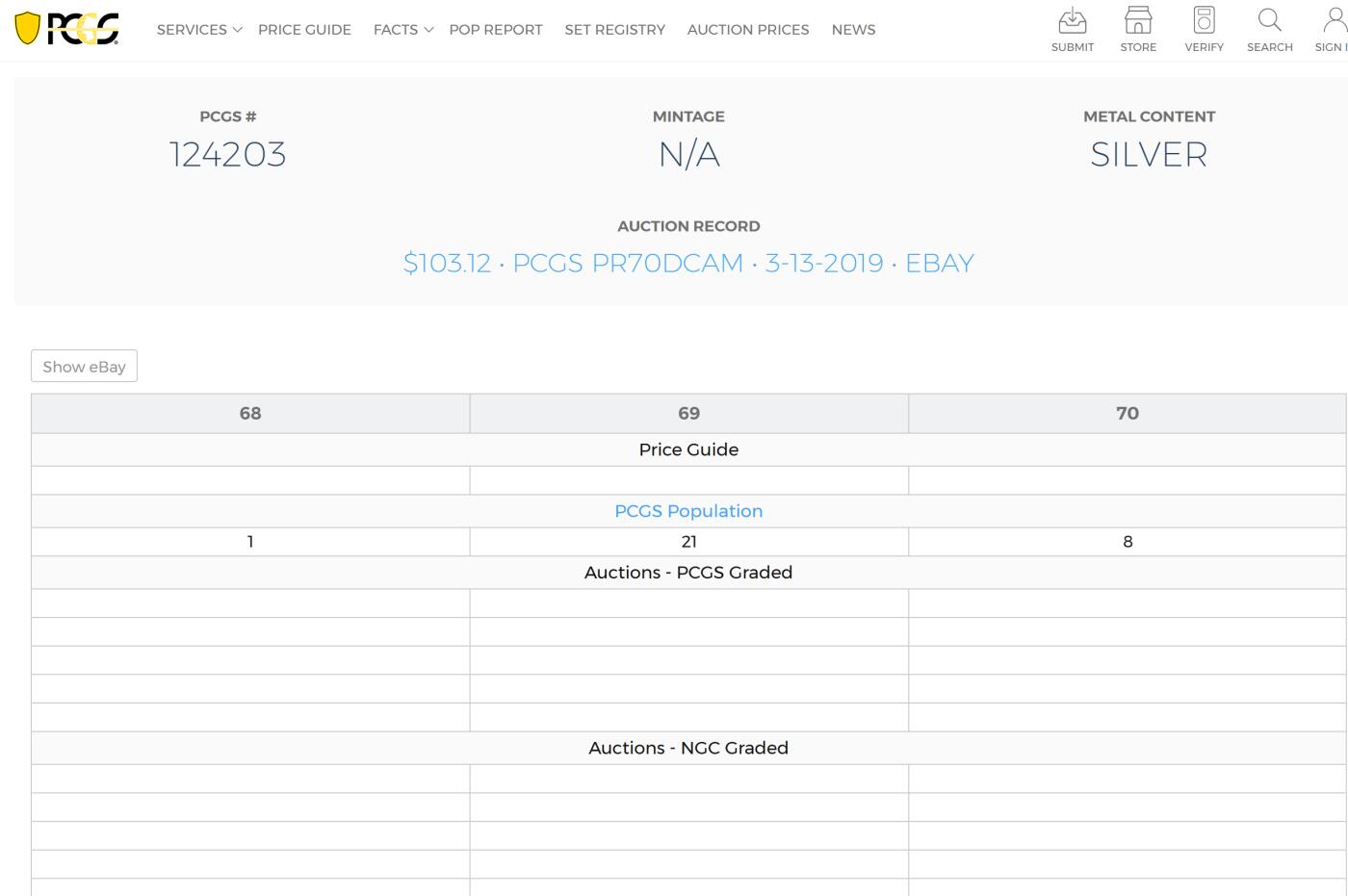Click the Verify icon
The width and height of the screenshot is (1348, 896).
click(1204, 21)
